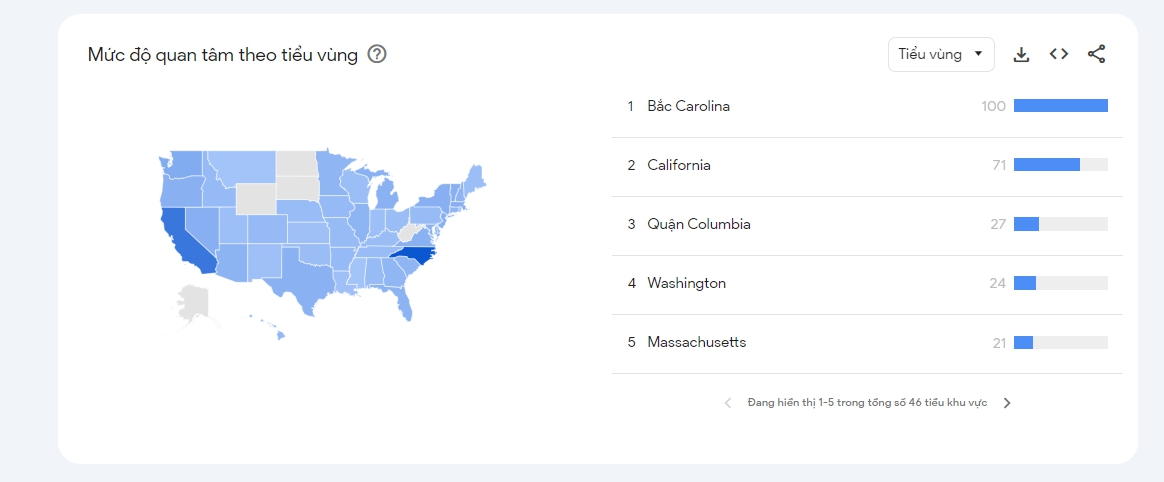1164x482 pixels.
Task: Click Florida on the map
Action: 401,297
